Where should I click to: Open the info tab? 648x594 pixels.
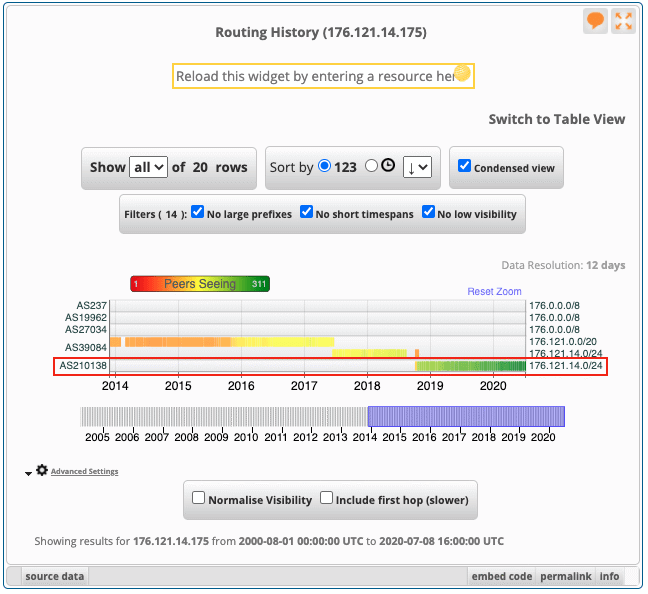tap(609, 576)
